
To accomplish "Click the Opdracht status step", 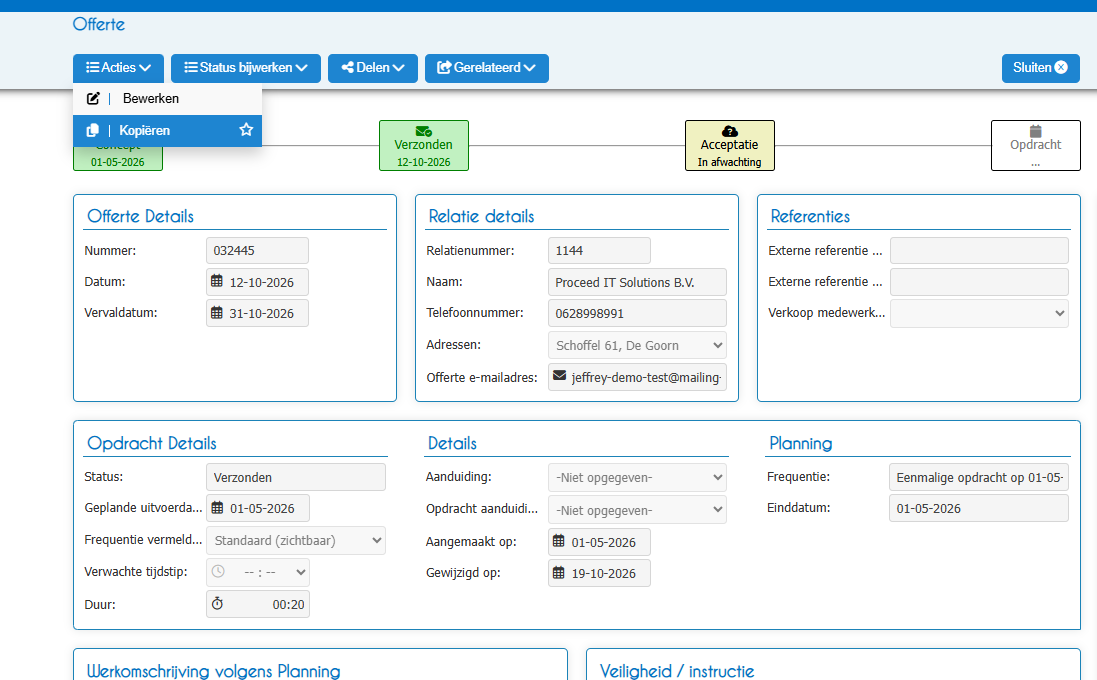I will (1035, 146).
